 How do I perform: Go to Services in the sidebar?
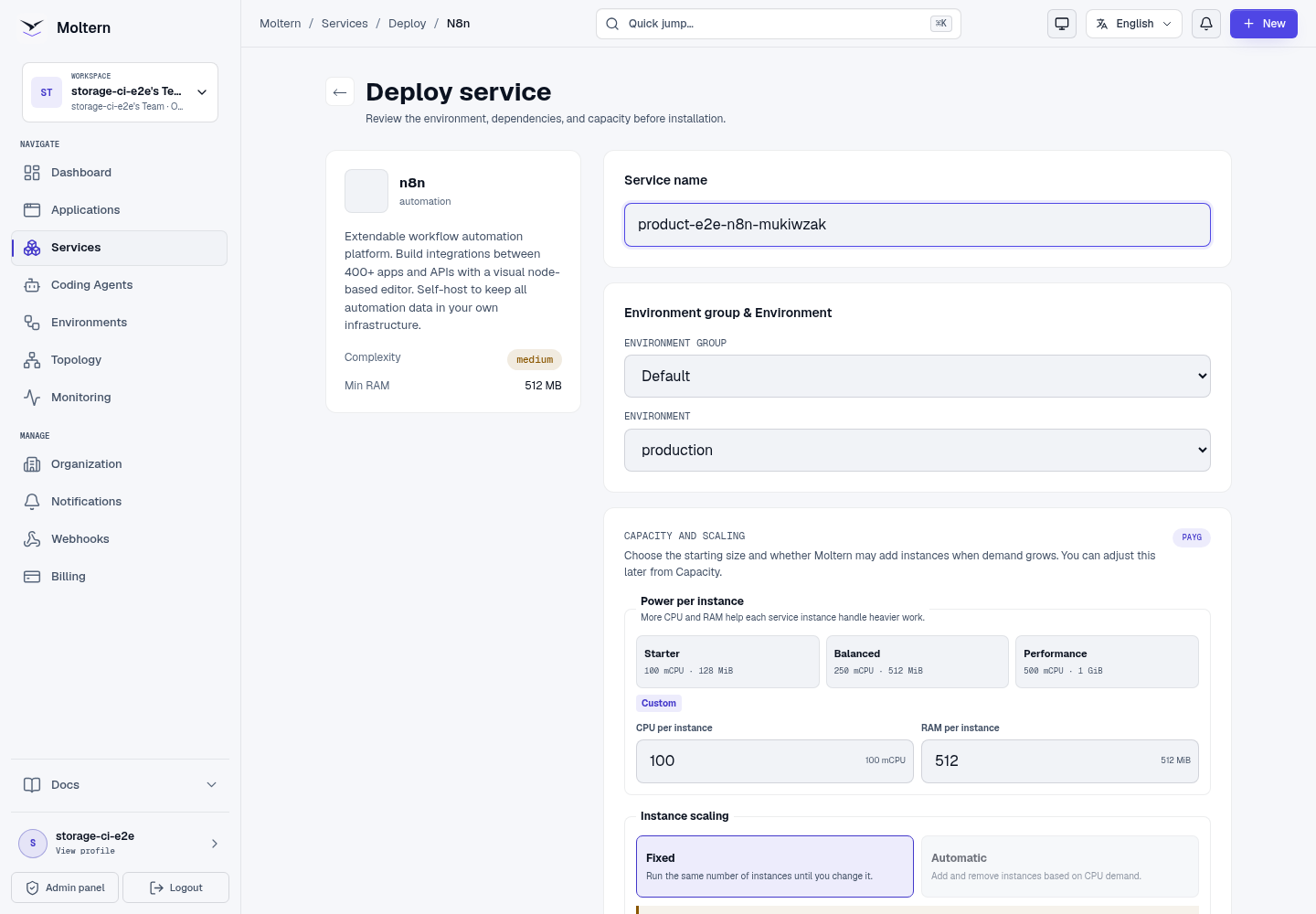point(120,248)
